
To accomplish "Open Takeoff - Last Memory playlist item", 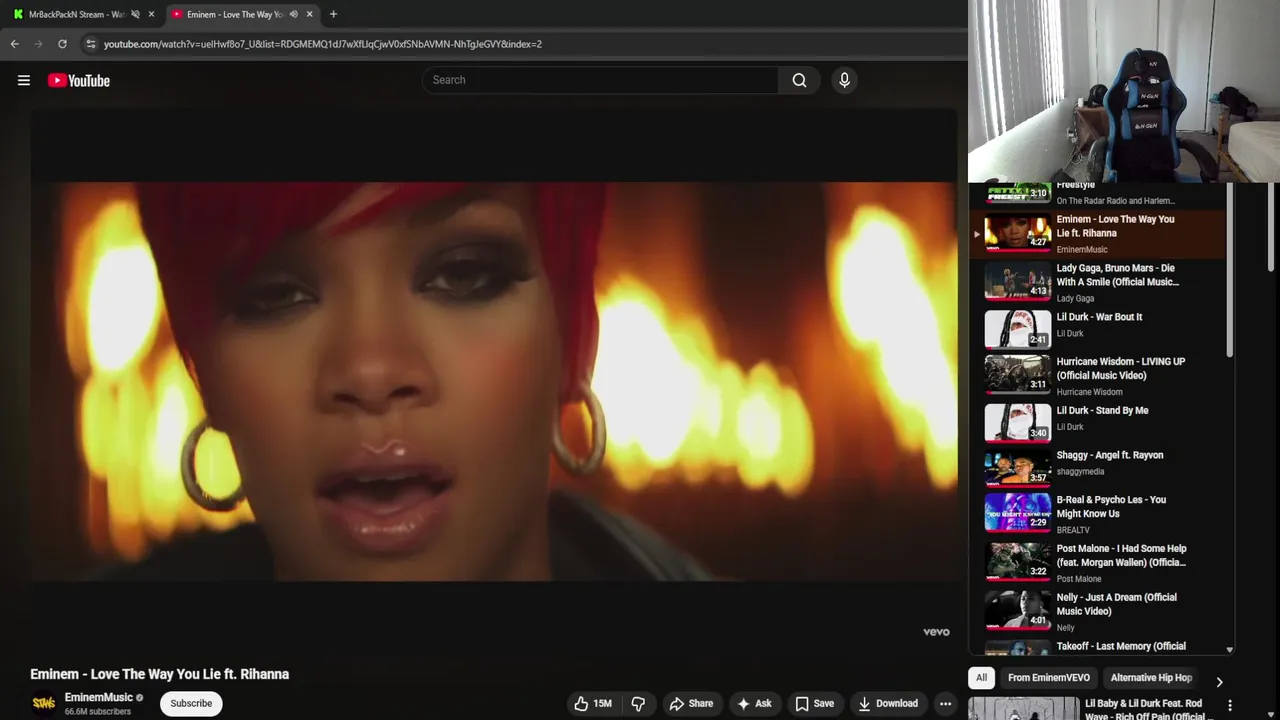I will point(1097,647).
